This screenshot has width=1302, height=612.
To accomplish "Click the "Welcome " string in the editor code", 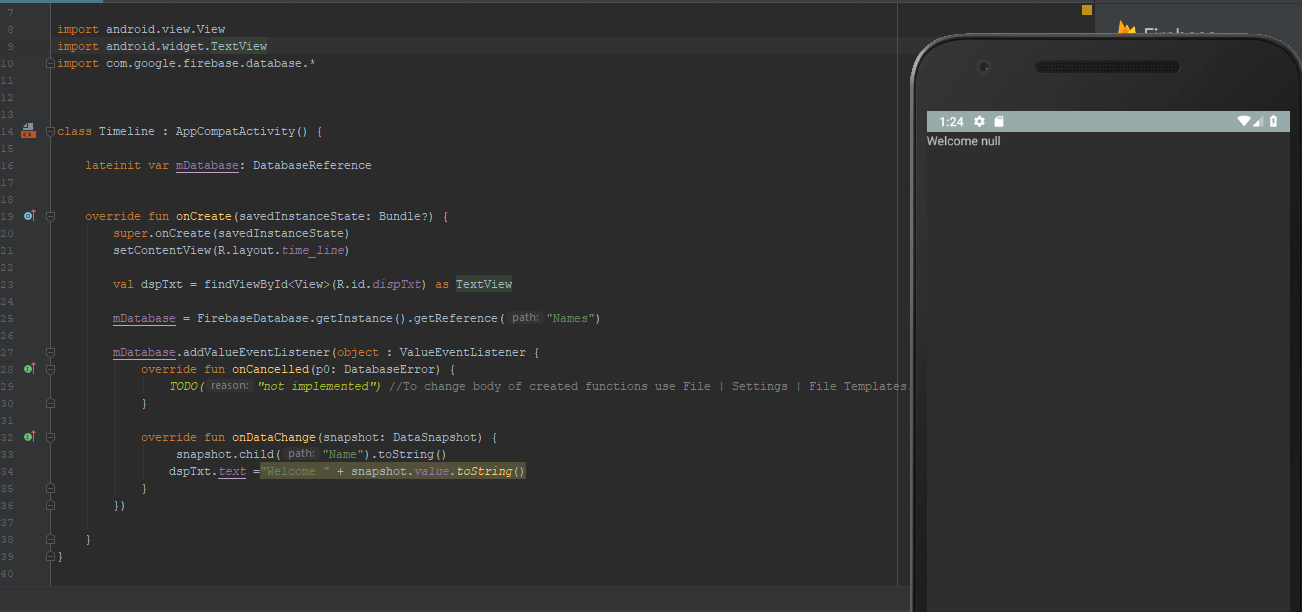I will tap(296, 471).
